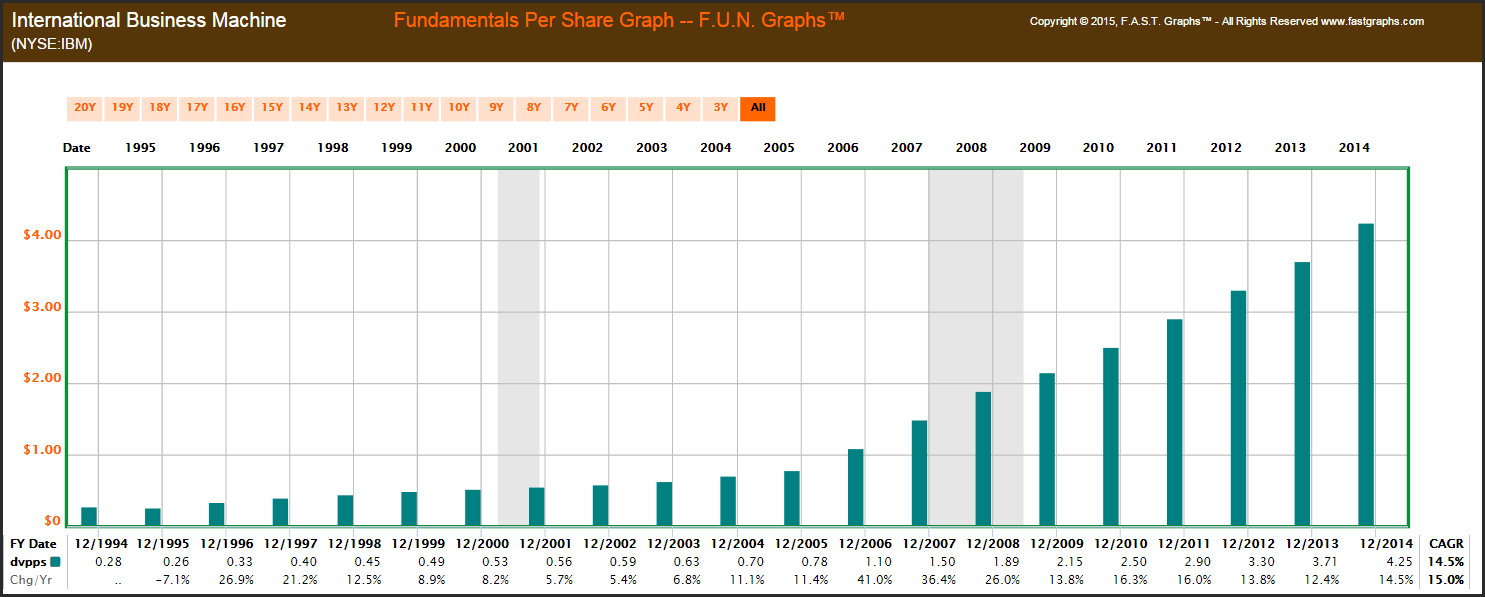The height and width of the screenshot is (597, 1485).
Task: Select the 12/2010 dividend bar
Action: [1110, 436]
